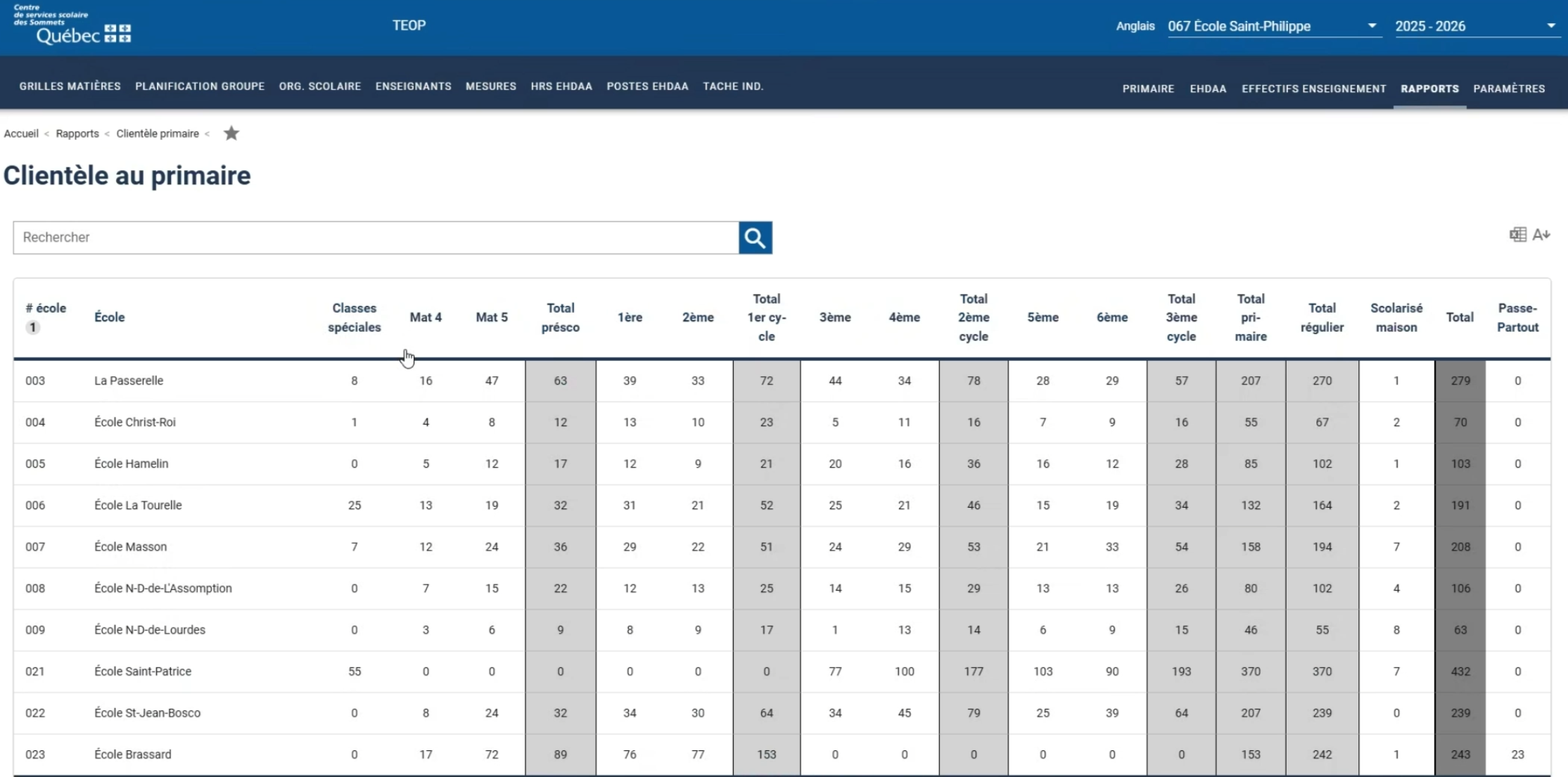1568x777 pixels.
Task: Sort by the Mat 5 column header
Action: (x=492, y=317)
